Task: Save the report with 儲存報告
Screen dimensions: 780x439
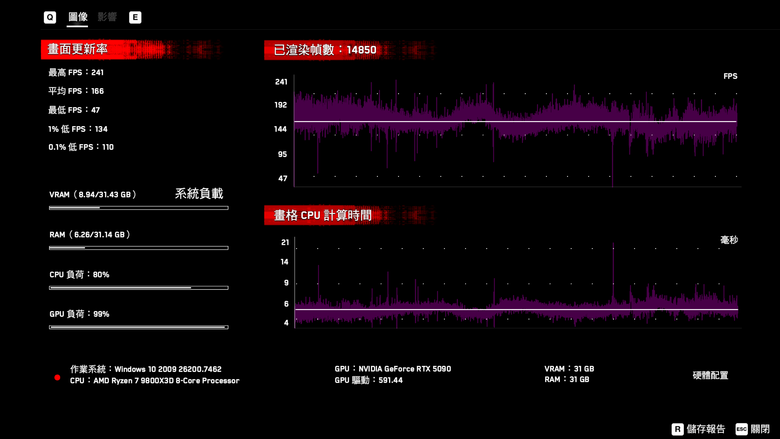Action: coord(705,429)
